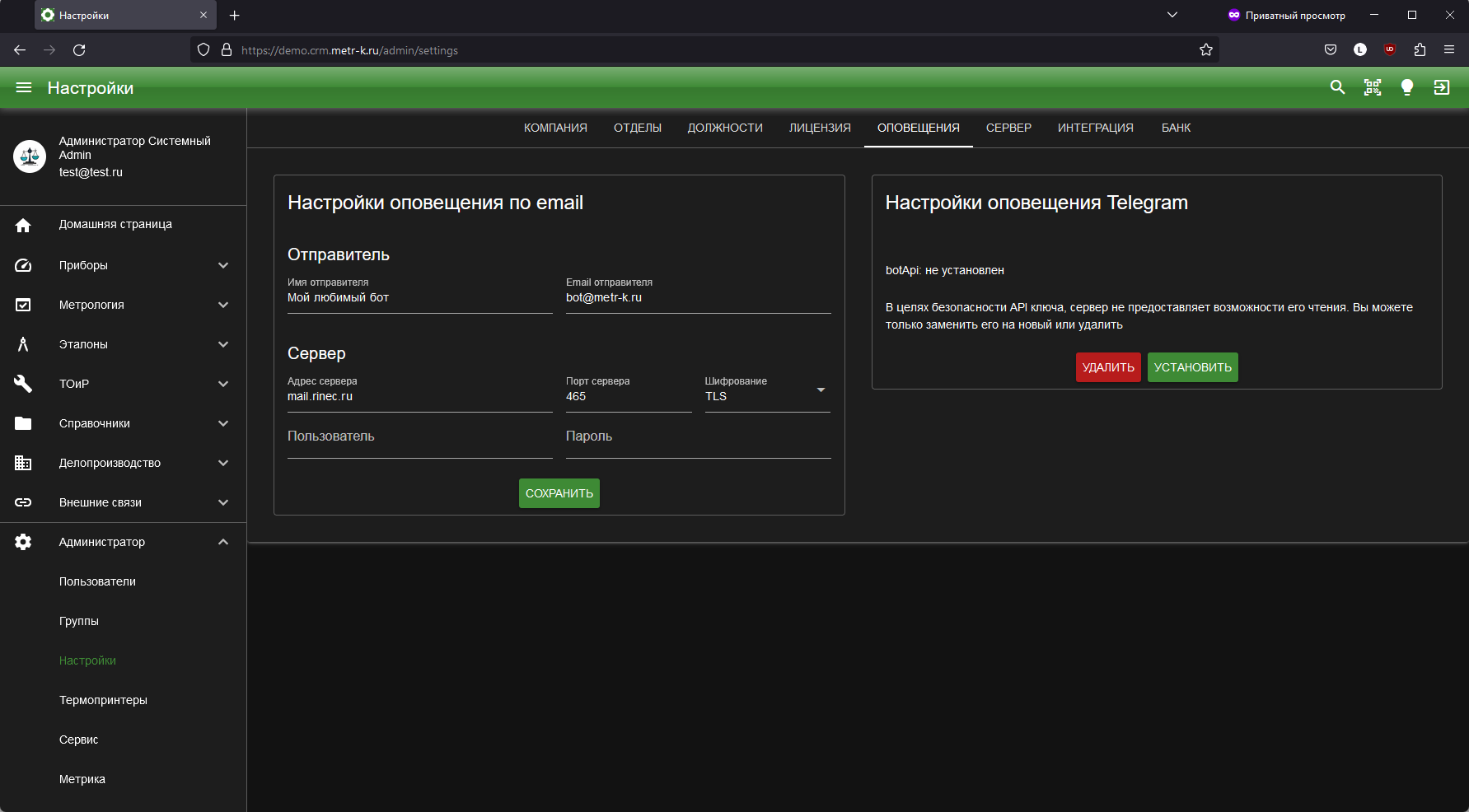1469x812 pixels.
Task: Open Термопринтеры in the sidebar
Action: click(x=124, y=700)
